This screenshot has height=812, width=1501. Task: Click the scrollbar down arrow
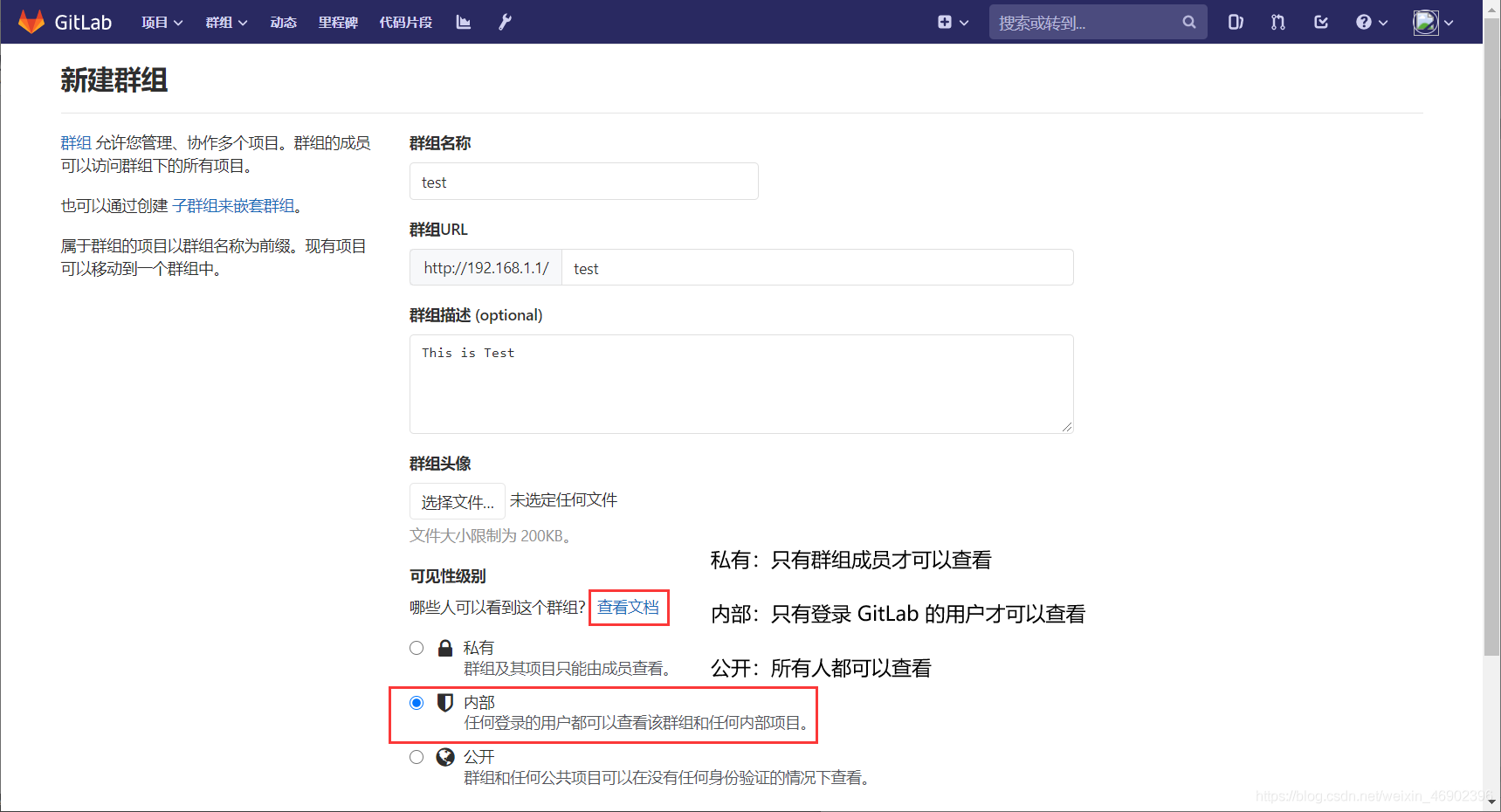pyautogui.click(x=1492, y=802)
